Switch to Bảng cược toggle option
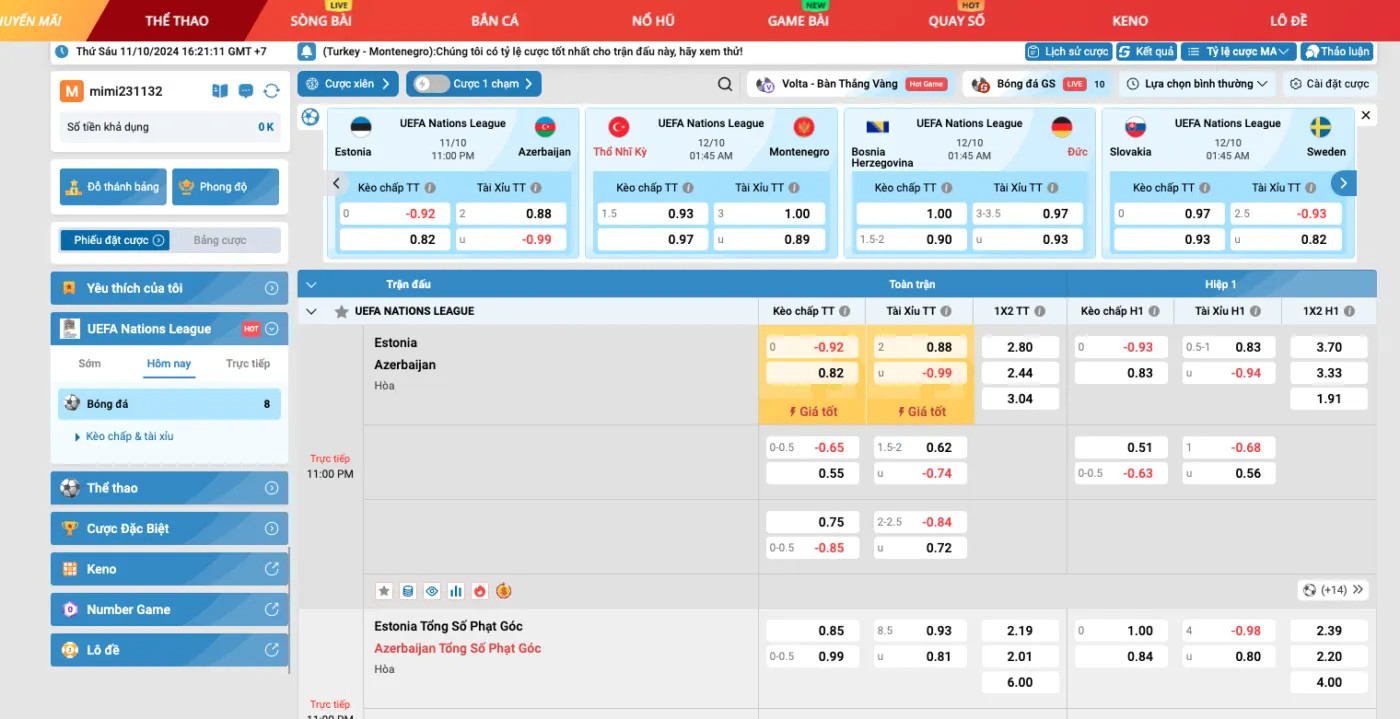 220,240
